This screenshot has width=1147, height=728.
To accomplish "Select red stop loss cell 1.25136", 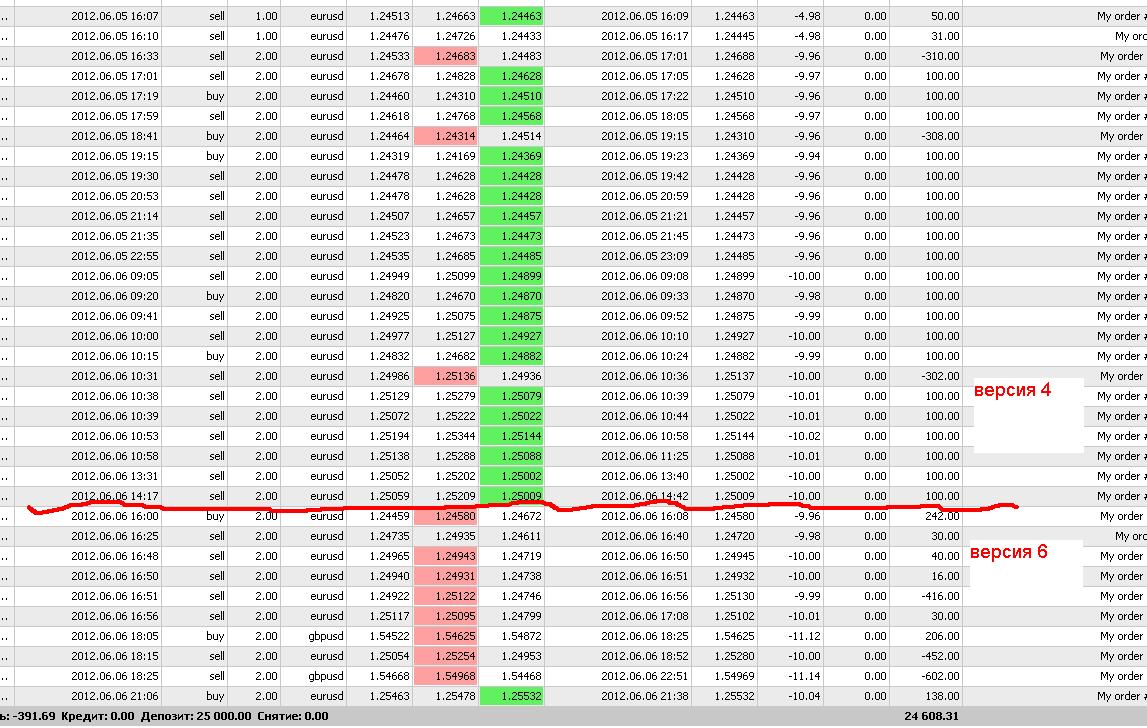I will tap(445, 376).
